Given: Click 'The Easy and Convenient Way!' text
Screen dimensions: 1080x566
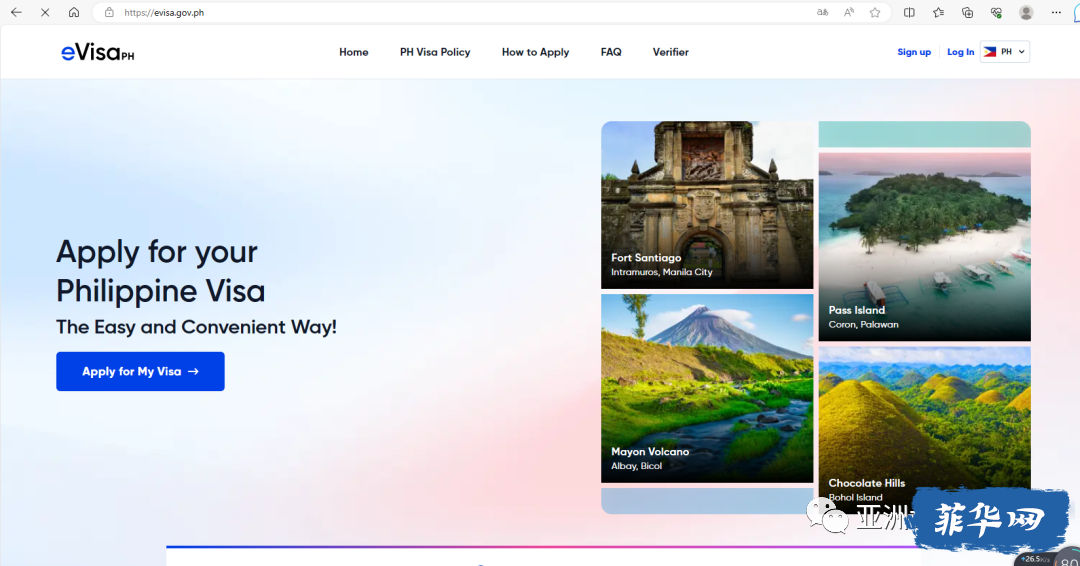Looking at the screenshot, I should pos(196,327).
